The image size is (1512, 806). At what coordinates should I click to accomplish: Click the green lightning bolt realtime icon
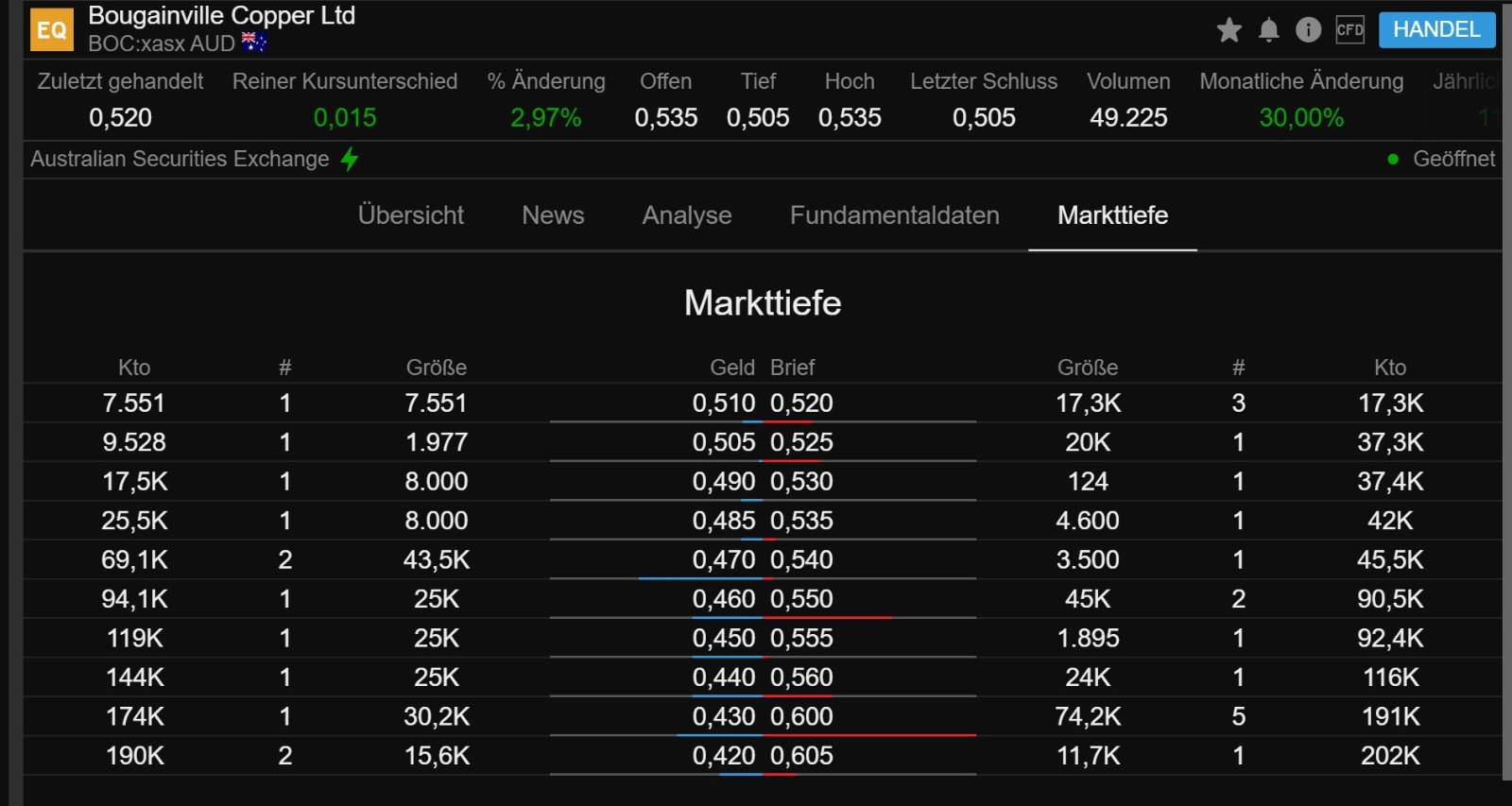[x=350, y=159]
